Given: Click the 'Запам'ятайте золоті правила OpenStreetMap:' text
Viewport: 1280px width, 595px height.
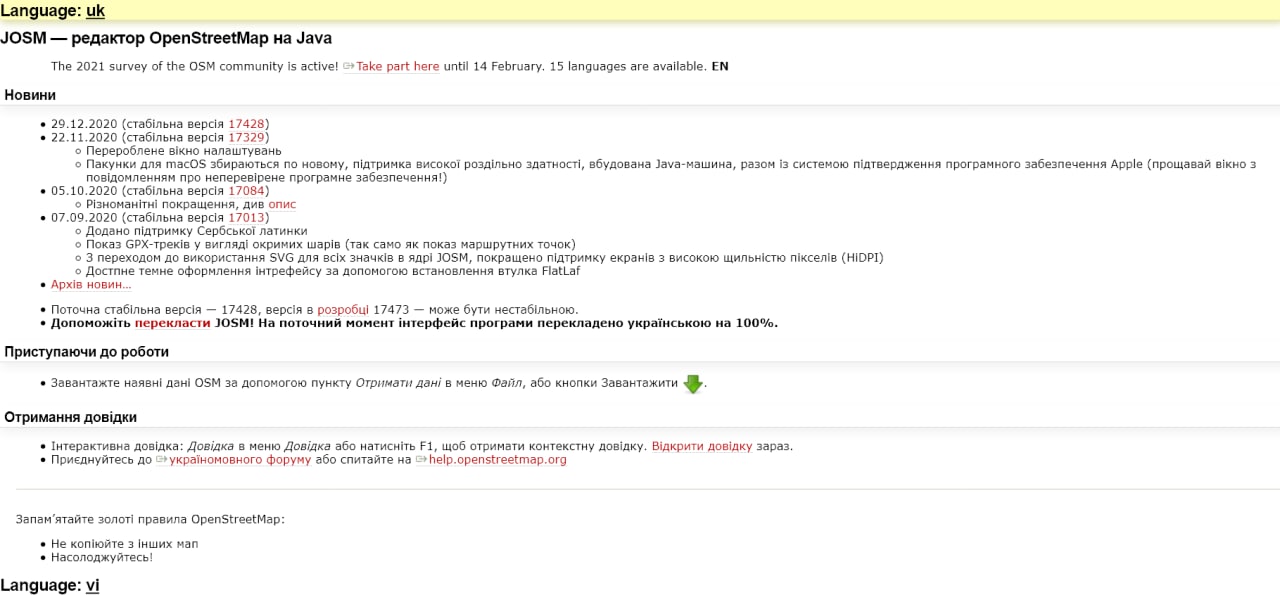Looking at the screenshot, I should point(150,519).
